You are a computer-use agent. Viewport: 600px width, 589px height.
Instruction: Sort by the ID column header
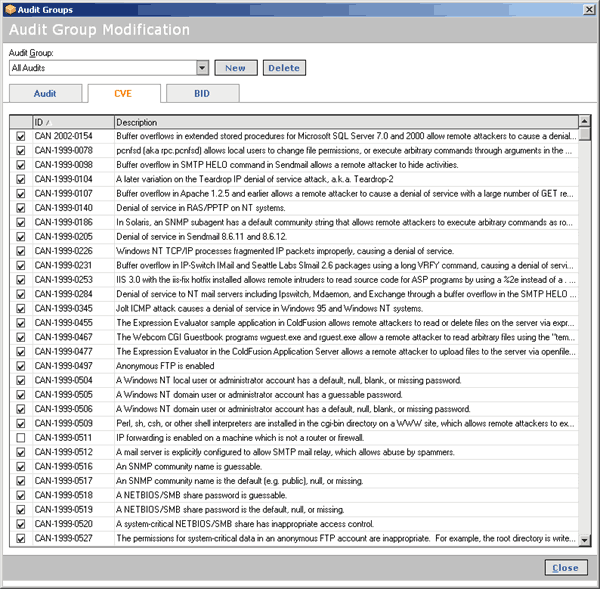pos(70,121)
